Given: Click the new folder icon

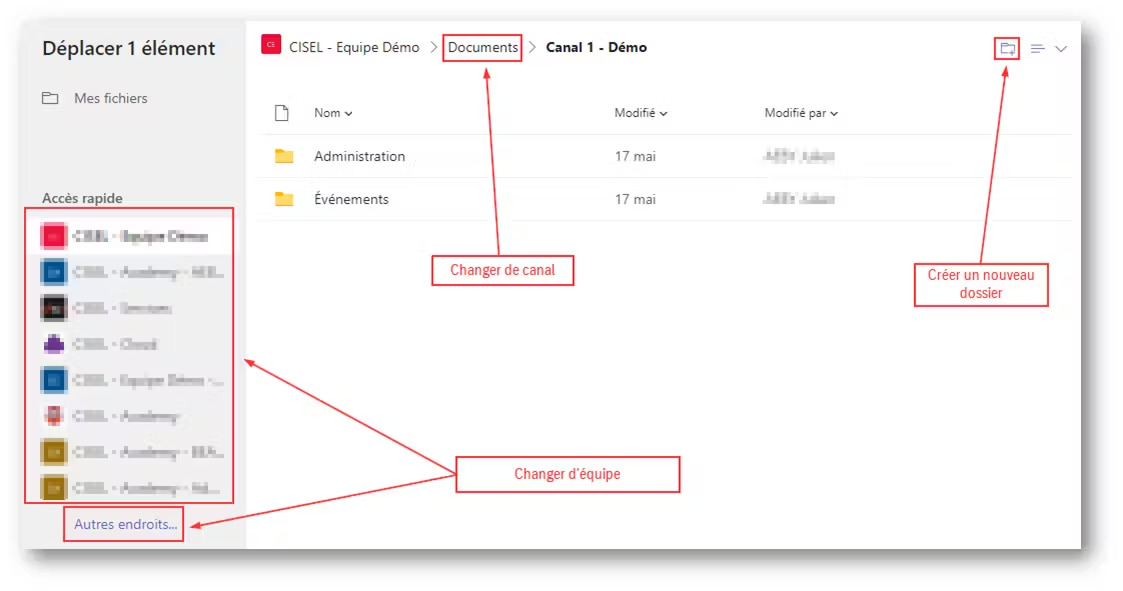Looking at the screenshot, I should [x=1007, y=48].
